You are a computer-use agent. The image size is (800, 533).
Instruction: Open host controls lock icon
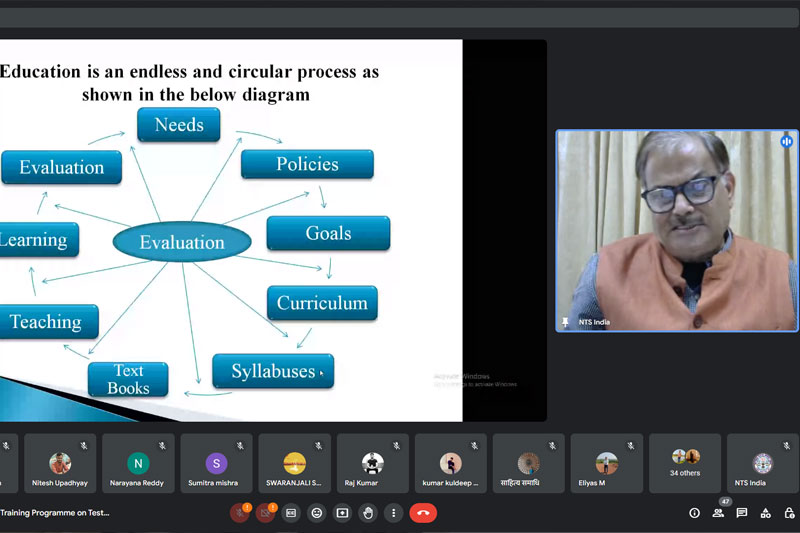click(789, 513)
